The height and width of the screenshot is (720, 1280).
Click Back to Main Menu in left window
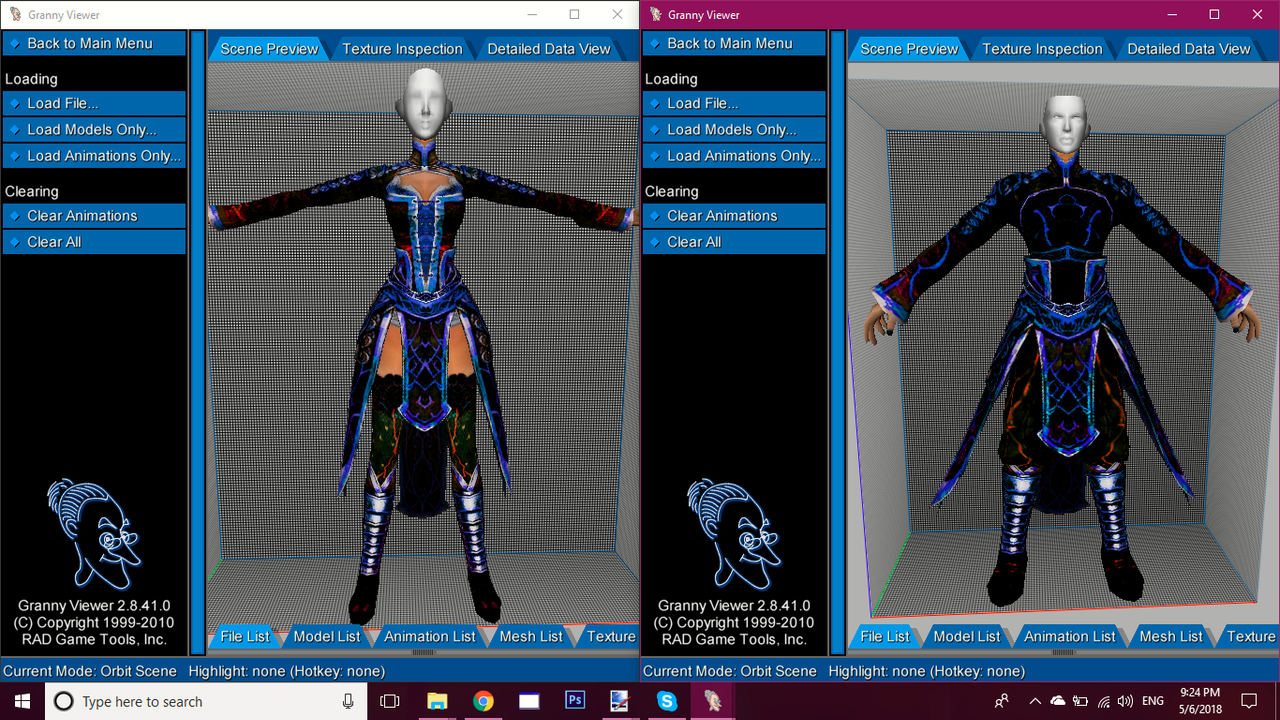[x=94, y=43]
